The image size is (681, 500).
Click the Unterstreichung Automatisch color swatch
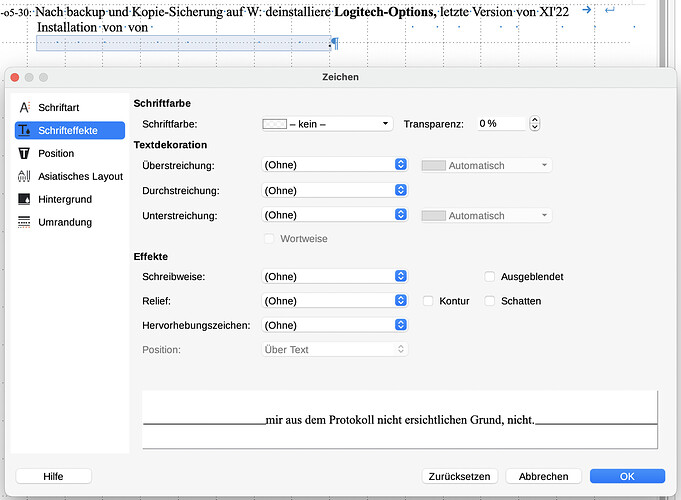tap(433, 215)
